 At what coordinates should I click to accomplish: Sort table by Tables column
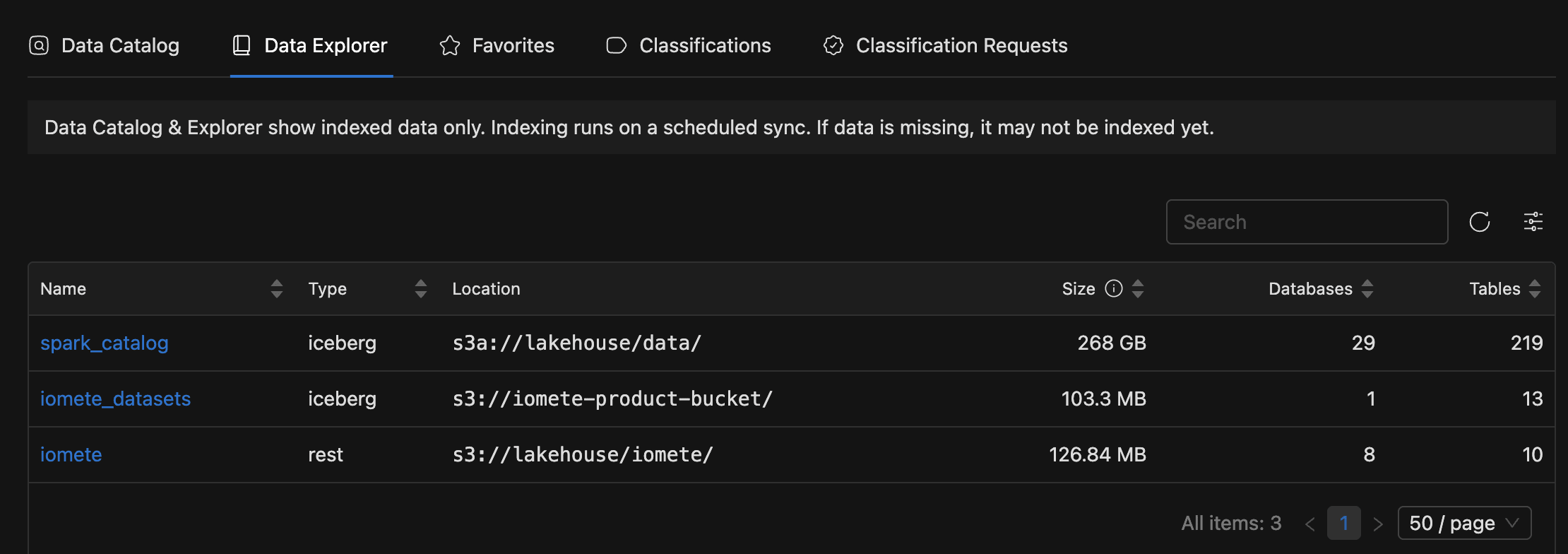(1535, 288)
